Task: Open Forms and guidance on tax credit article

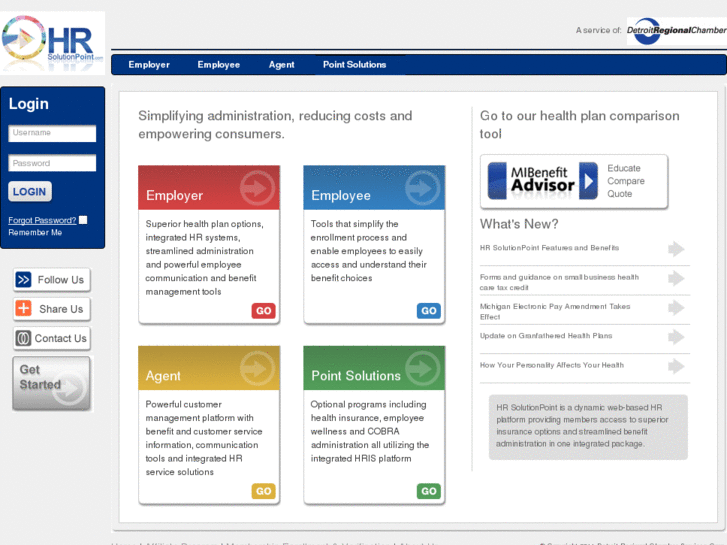Action: pyautogui.click(x=559, y=282)
